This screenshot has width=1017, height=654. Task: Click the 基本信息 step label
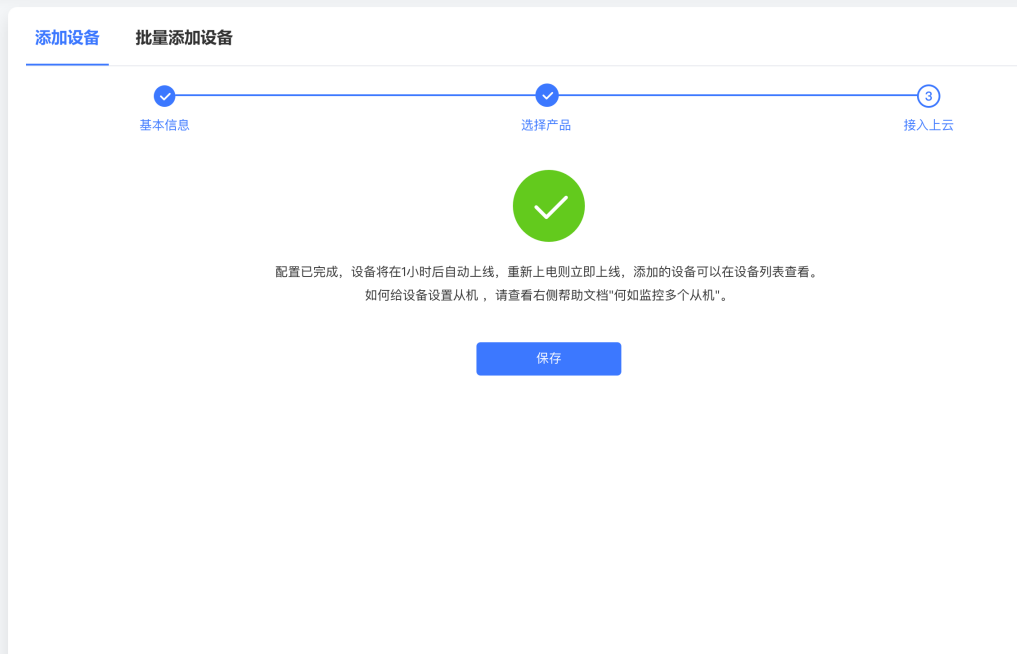(165, 125)
